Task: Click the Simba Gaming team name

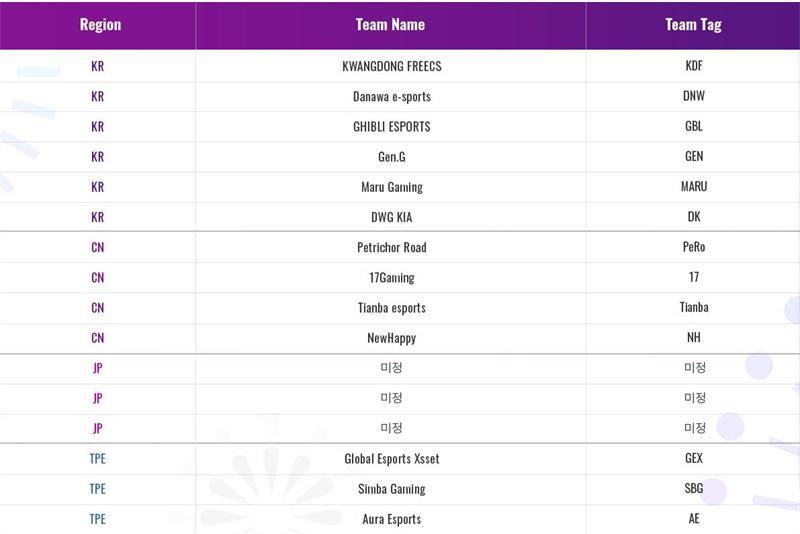Action: click(391, 489)
